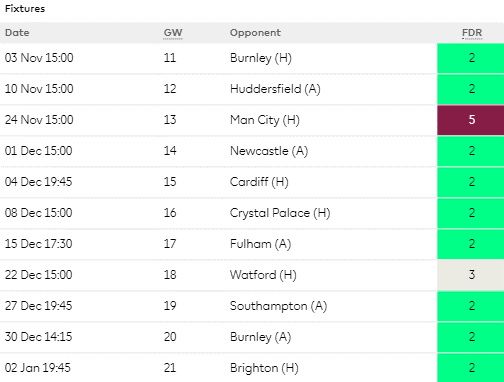
Task: Click the Opponent column header
Action: click(x=255, y=33)
